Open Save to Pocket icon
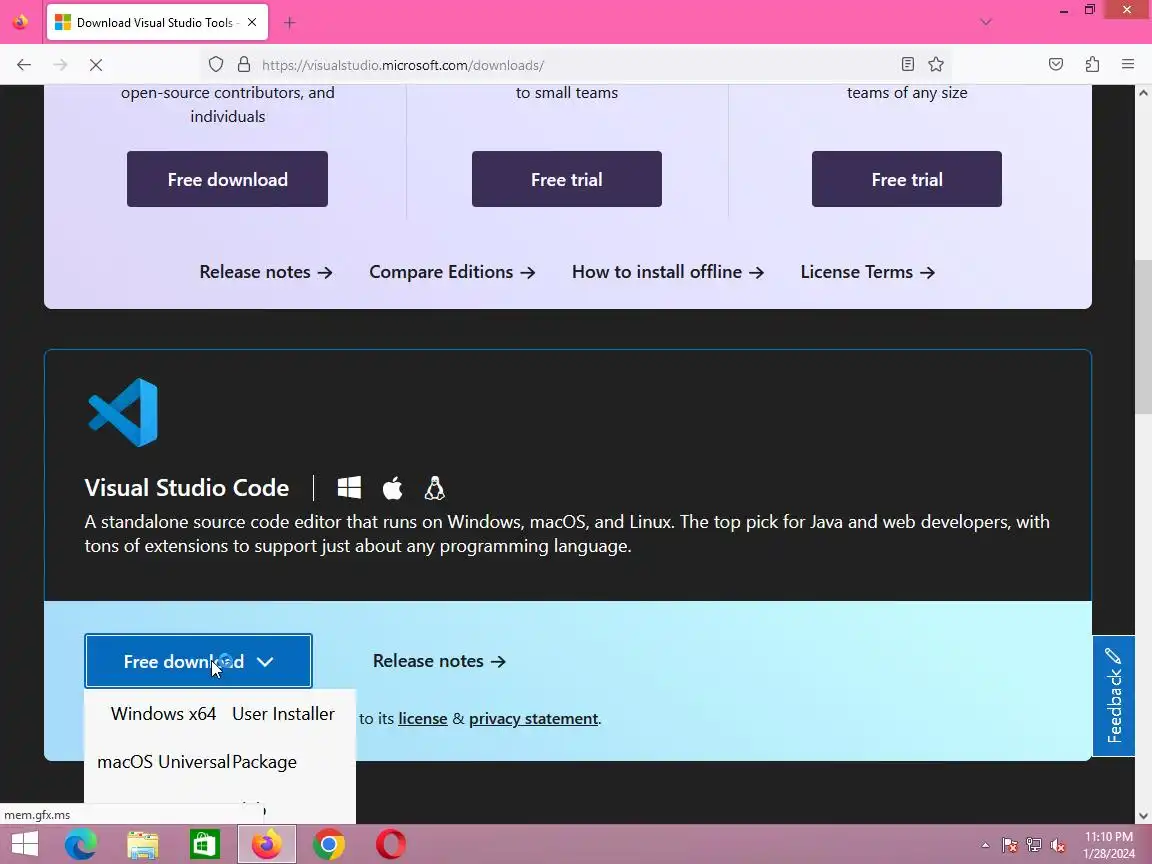Image resolution: width=1152 pixels, height=864 pixels. click(x=1056, y=65)
